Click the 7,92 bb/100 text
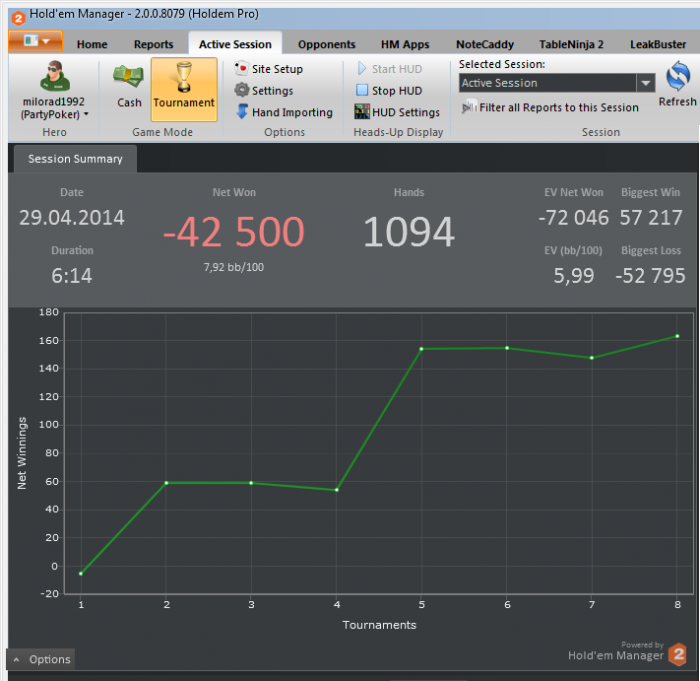 pos(233,267)
